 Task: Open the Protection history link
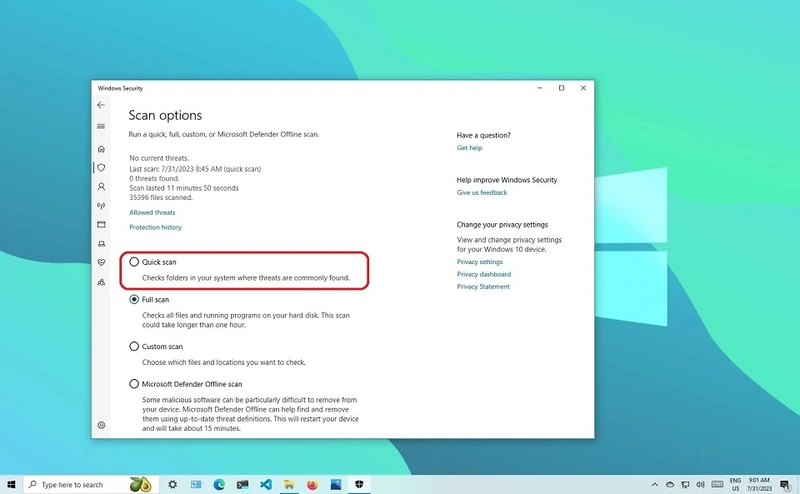click(x=155, y=227)
